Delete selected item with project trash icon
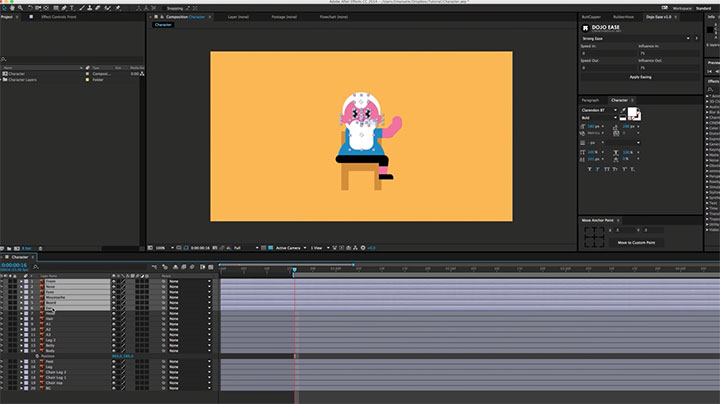The image size is (720, 404). [40, 248]
